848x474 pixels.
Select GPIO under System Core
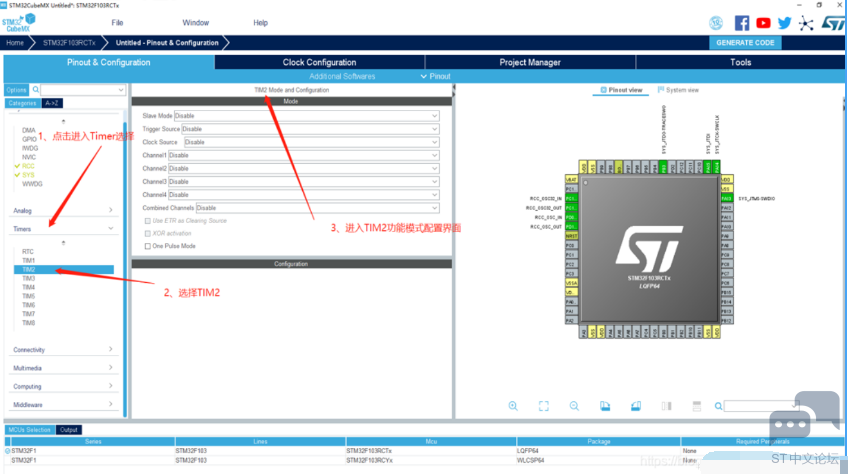[x=29, y=139]
